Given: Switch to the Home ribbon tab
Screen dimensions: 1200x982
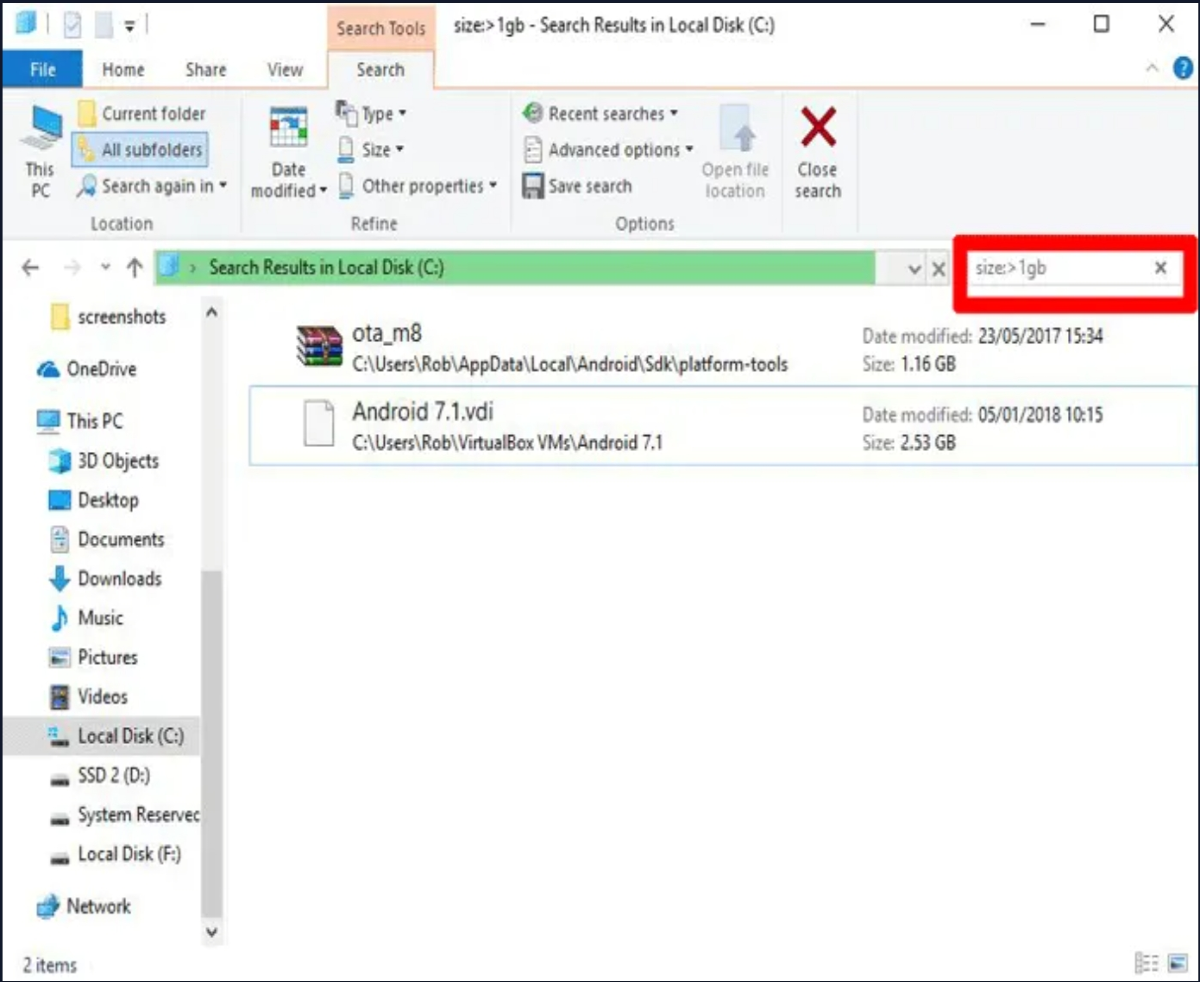Looking at the screenshot, I should 123,70.
